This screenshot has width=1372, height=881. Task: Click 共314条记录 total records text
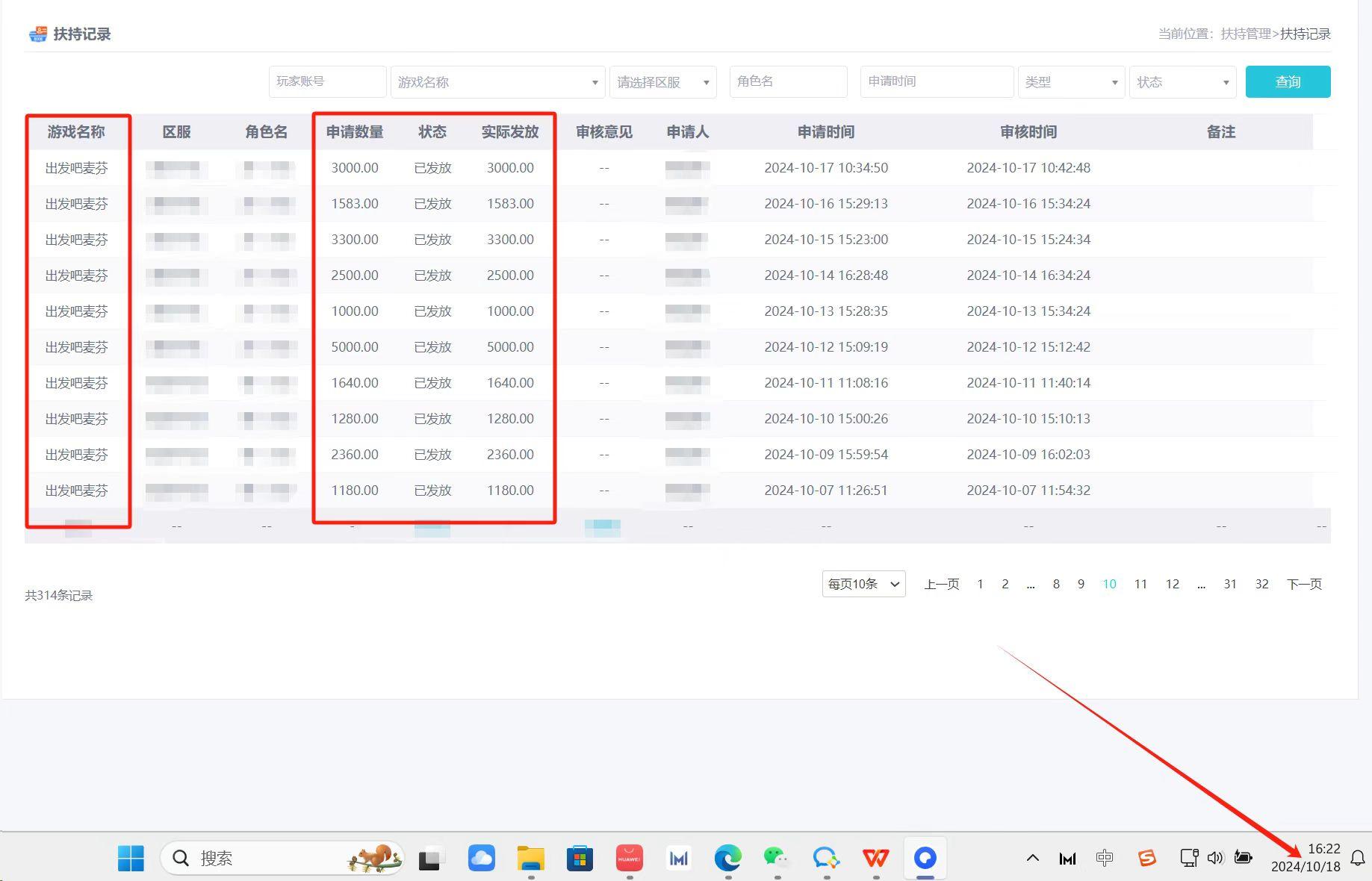tap(58, 595)
